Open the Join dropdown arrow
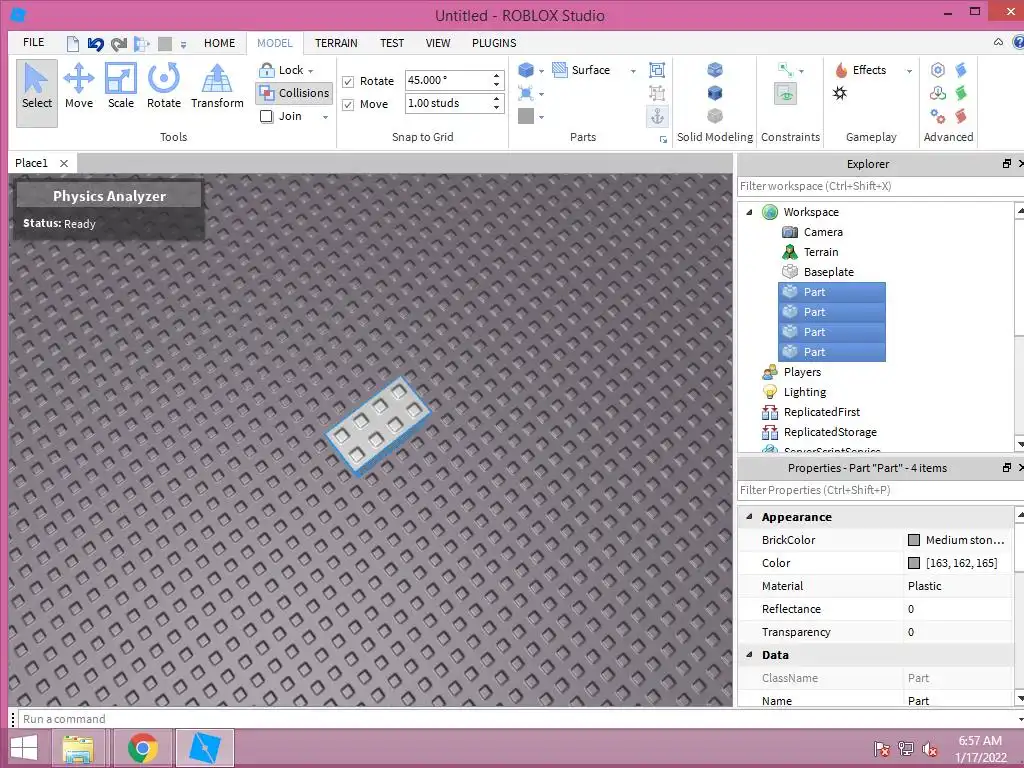Viewport: 1024px width, 768px height. [x=325, y=117]
